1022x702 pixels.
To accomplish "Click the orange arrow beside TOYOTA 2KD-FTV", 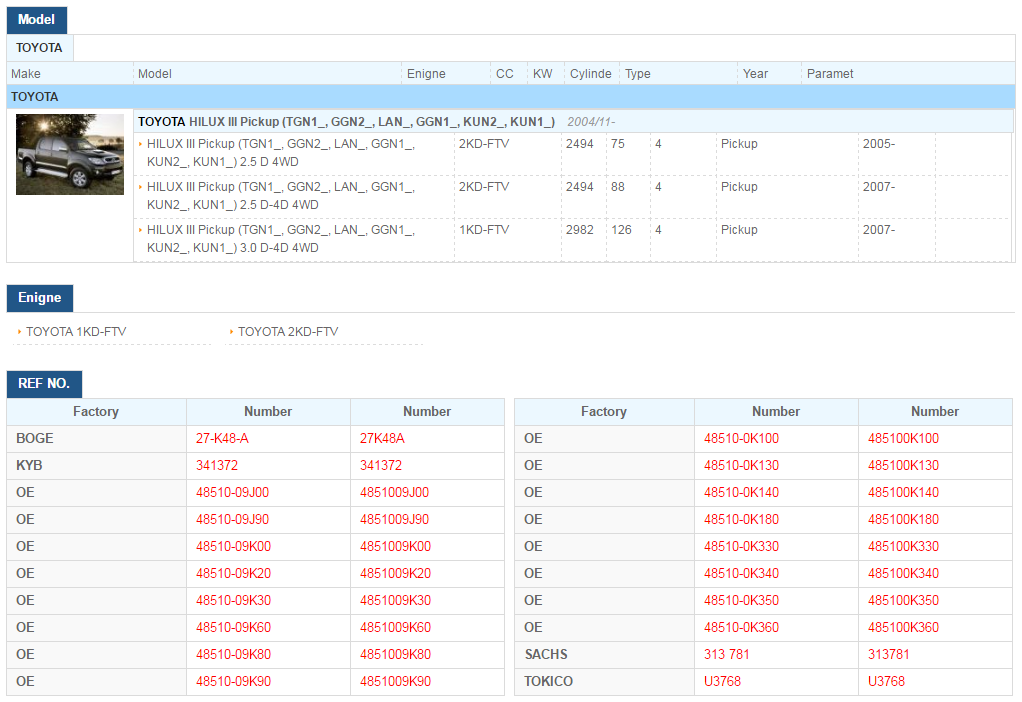I will (x=231, y=332).
